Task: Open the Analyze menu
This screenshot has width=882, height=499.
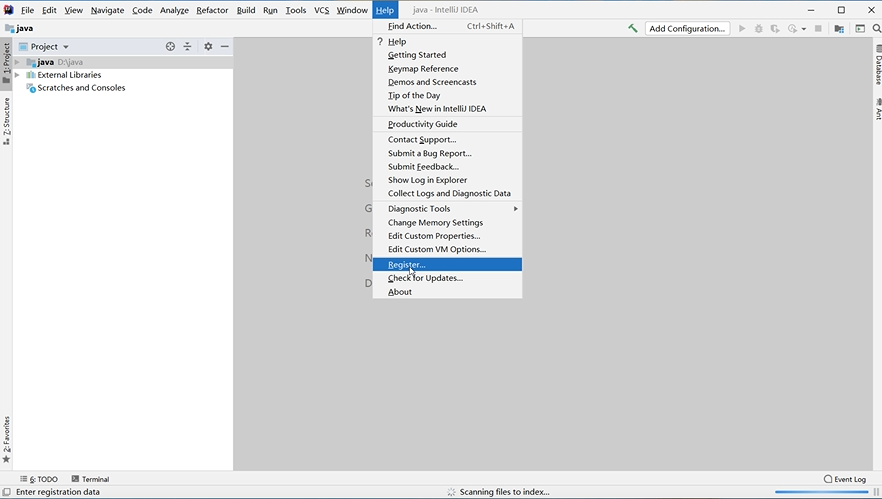Action: pyautogui.click(x=174, y=10)
